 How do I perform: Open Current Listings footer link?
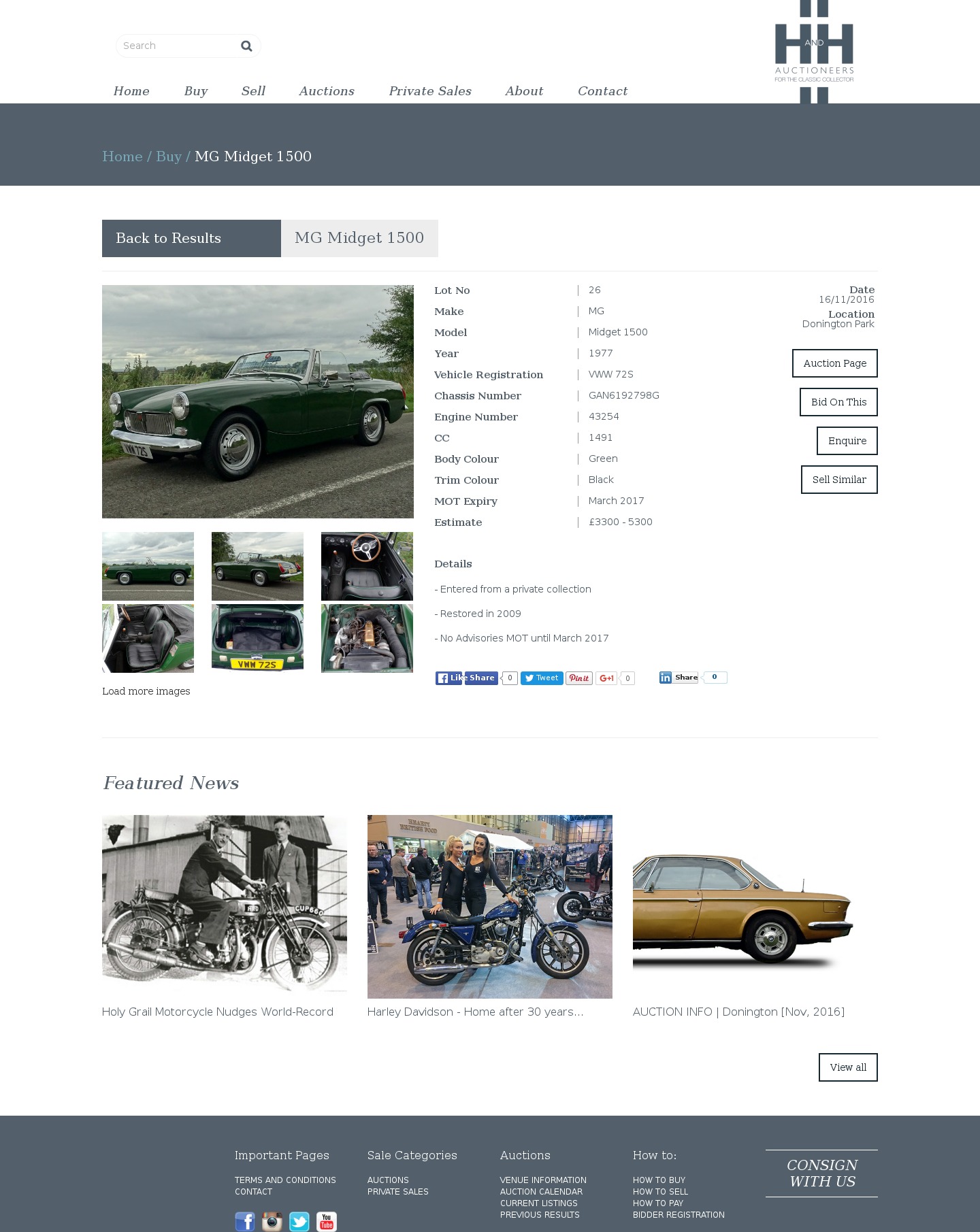539,1203
